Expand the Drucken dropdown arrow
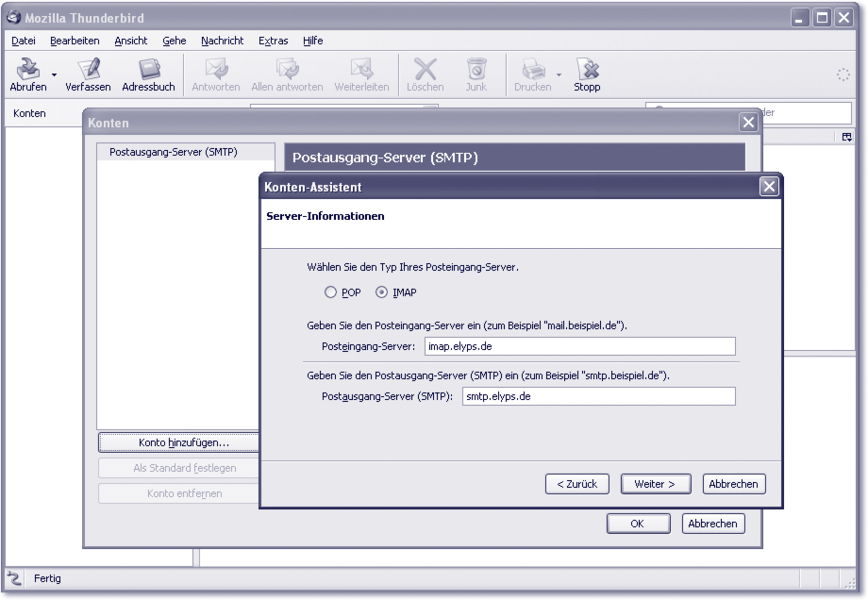 point(559,74)
